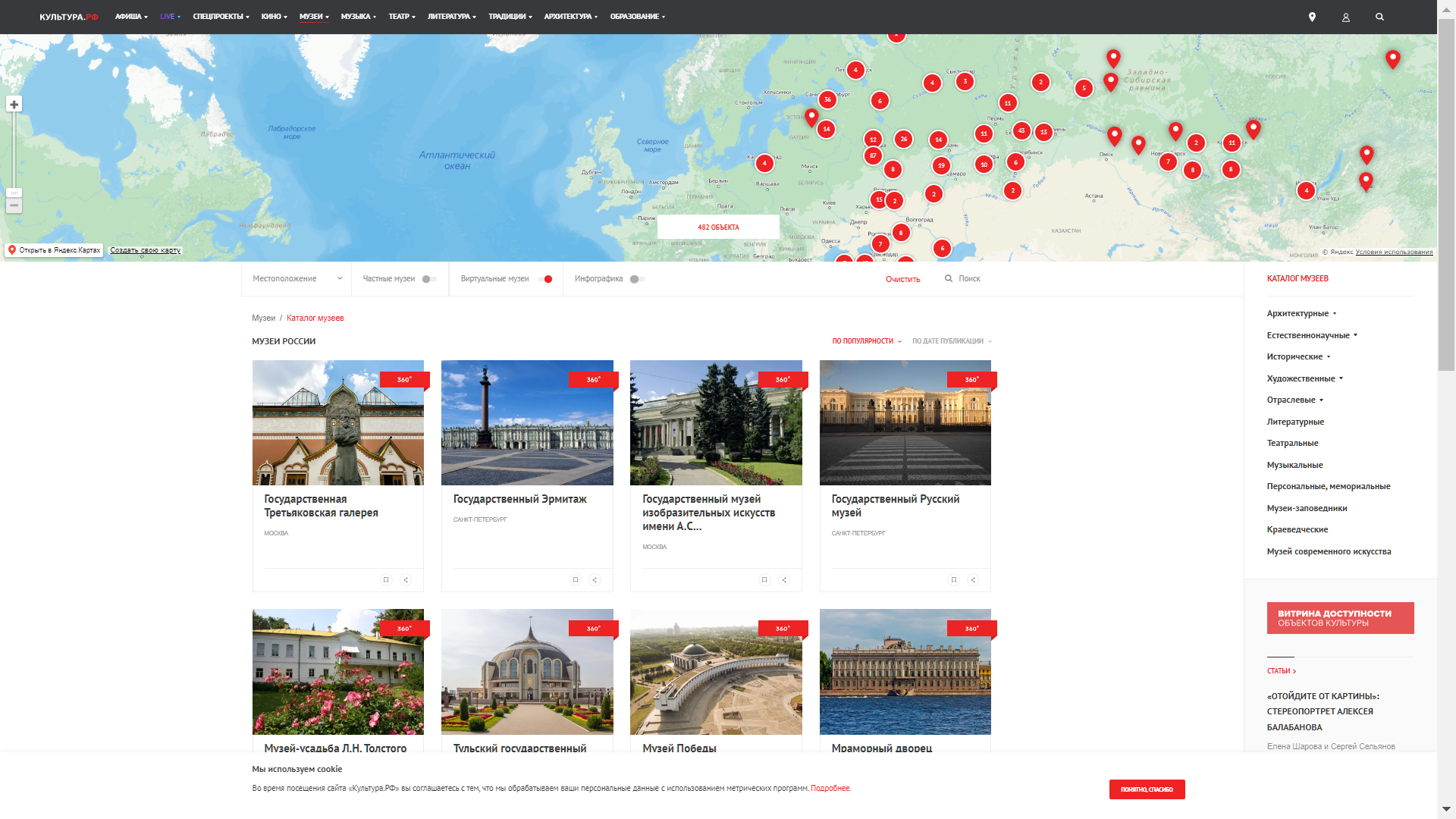This screenshot has width=1456, height=819.
Task: Share the Государственный Эрмитаж card
Action: pyautogui.click(x=595, y=580)
